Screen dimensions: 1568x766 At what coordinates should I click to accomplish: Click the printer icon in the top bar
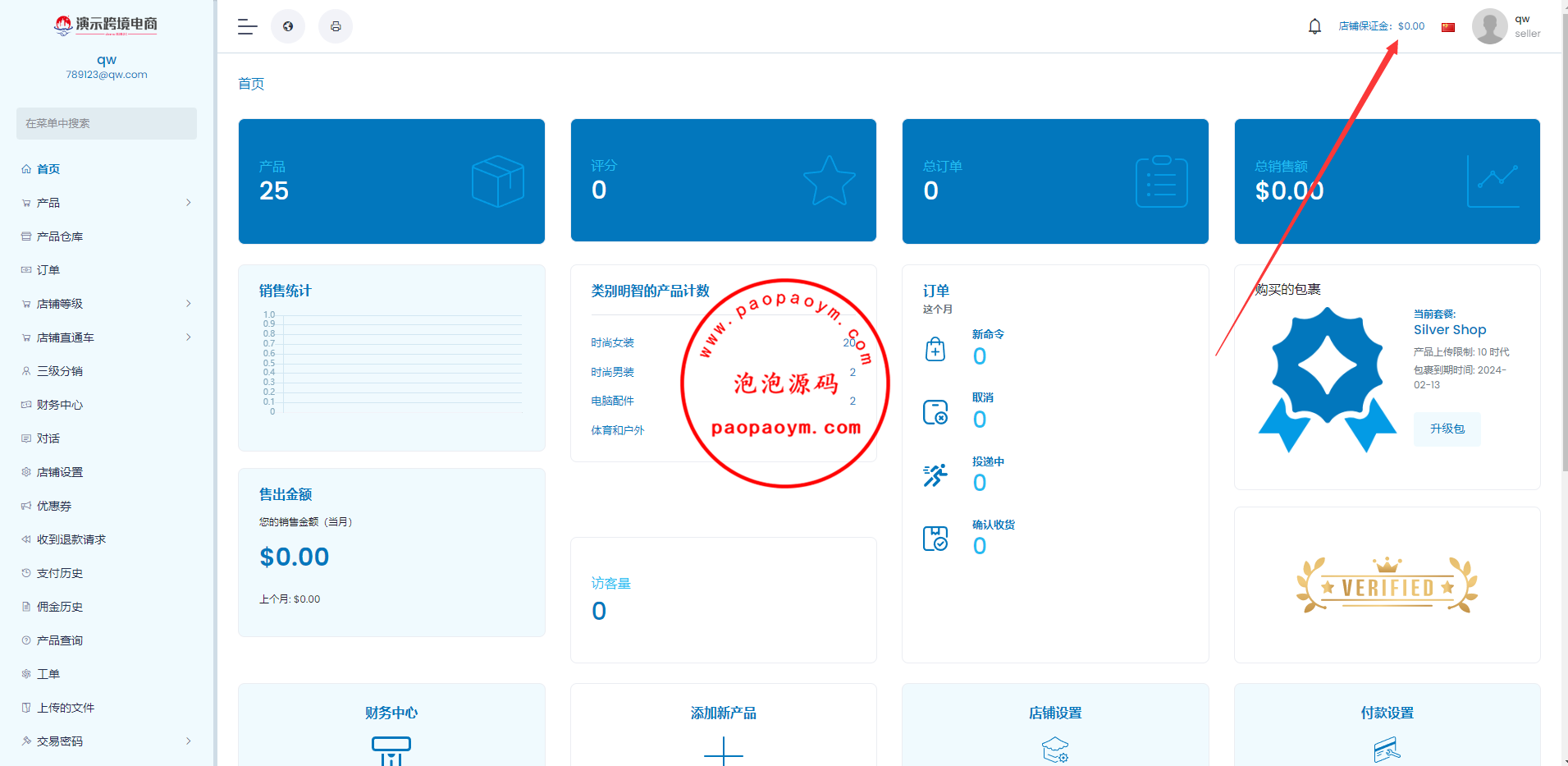point(336,26)
